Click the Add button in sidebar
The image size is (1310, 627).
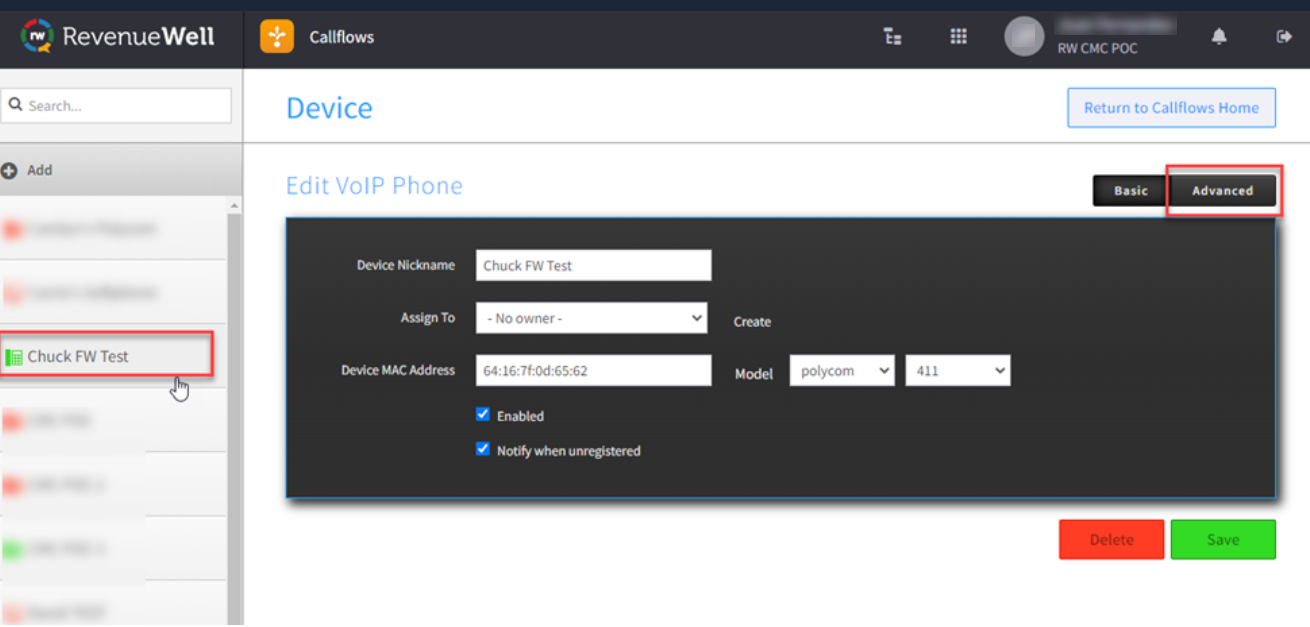click(x=121, y=171)
